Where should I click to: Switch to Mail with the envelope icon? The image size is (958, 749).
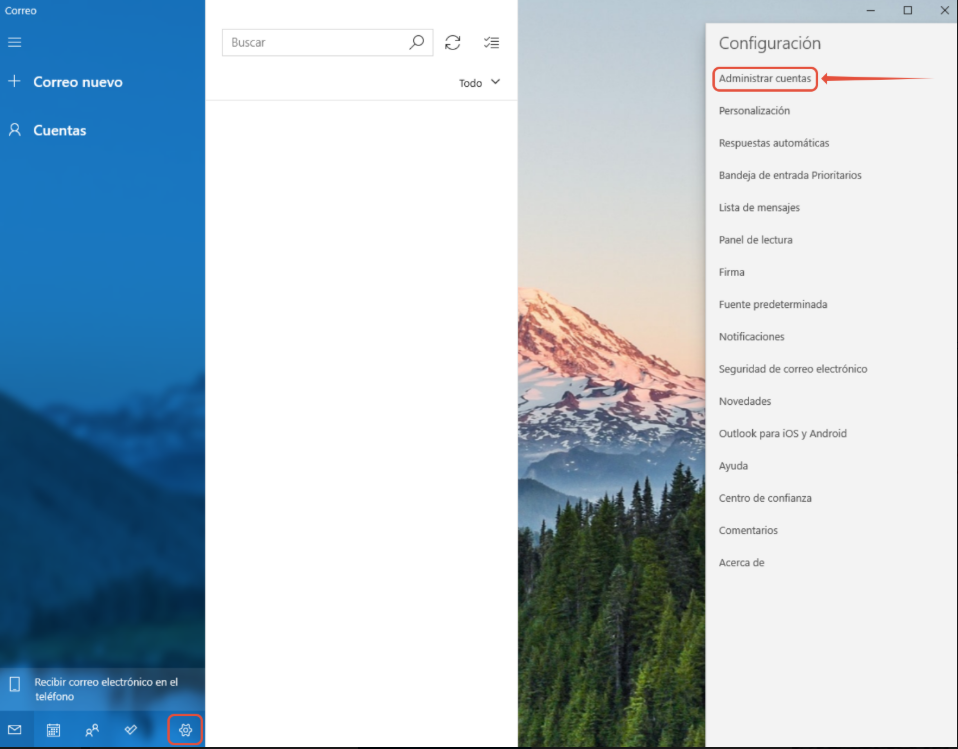15,729
